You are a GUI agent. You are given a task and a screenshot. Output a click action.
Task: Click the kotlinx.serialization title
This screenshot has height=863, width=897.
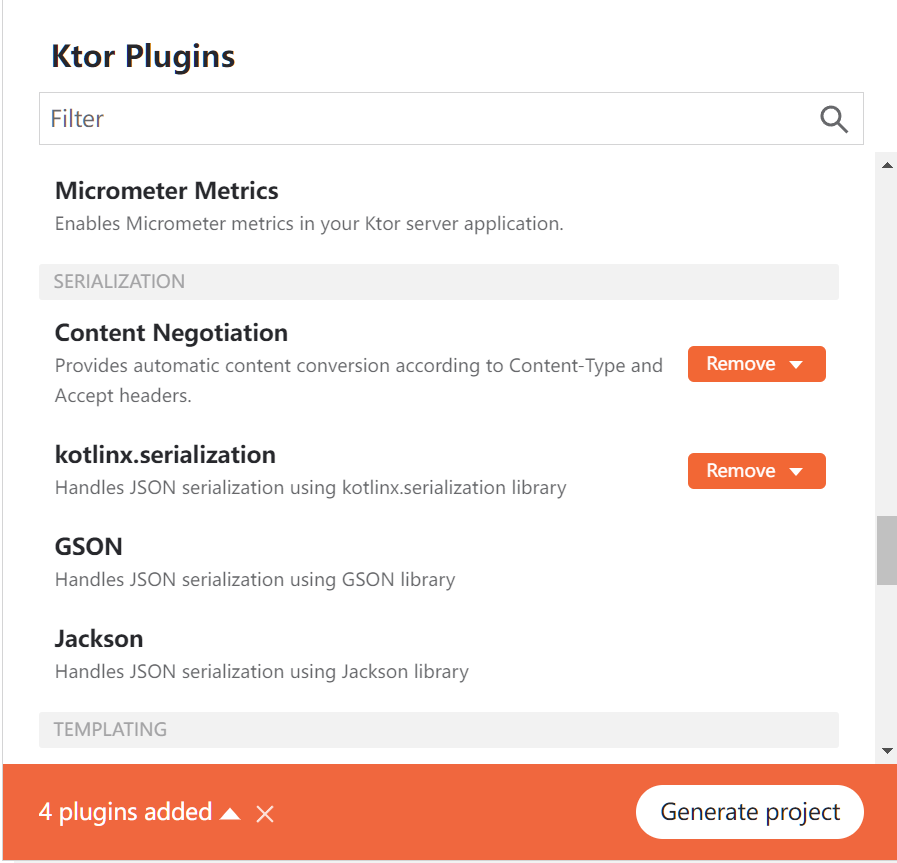[x=165, y=455]
